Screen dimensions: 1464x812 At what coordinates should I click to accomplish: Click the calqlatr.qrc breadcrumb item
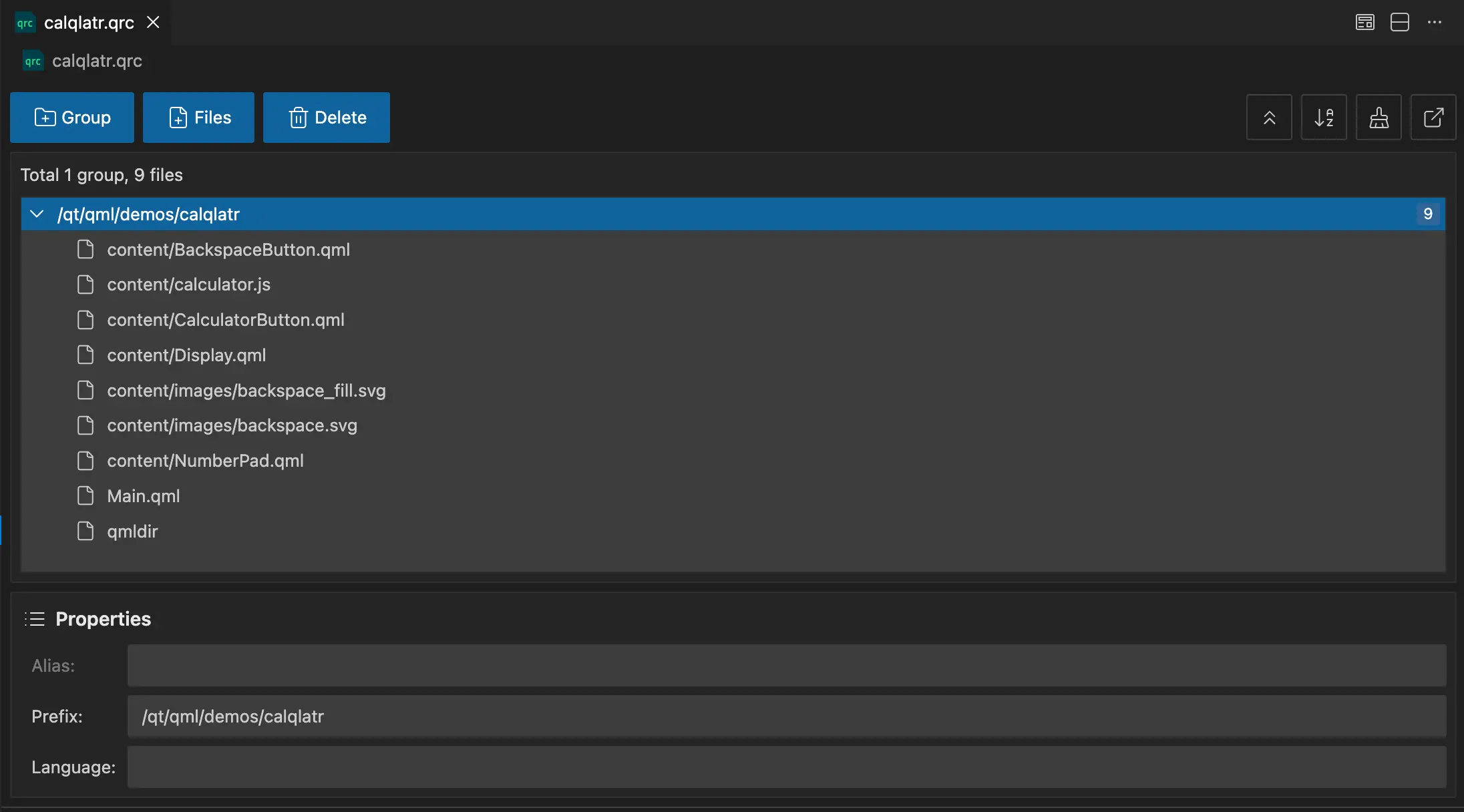(97, 61)
